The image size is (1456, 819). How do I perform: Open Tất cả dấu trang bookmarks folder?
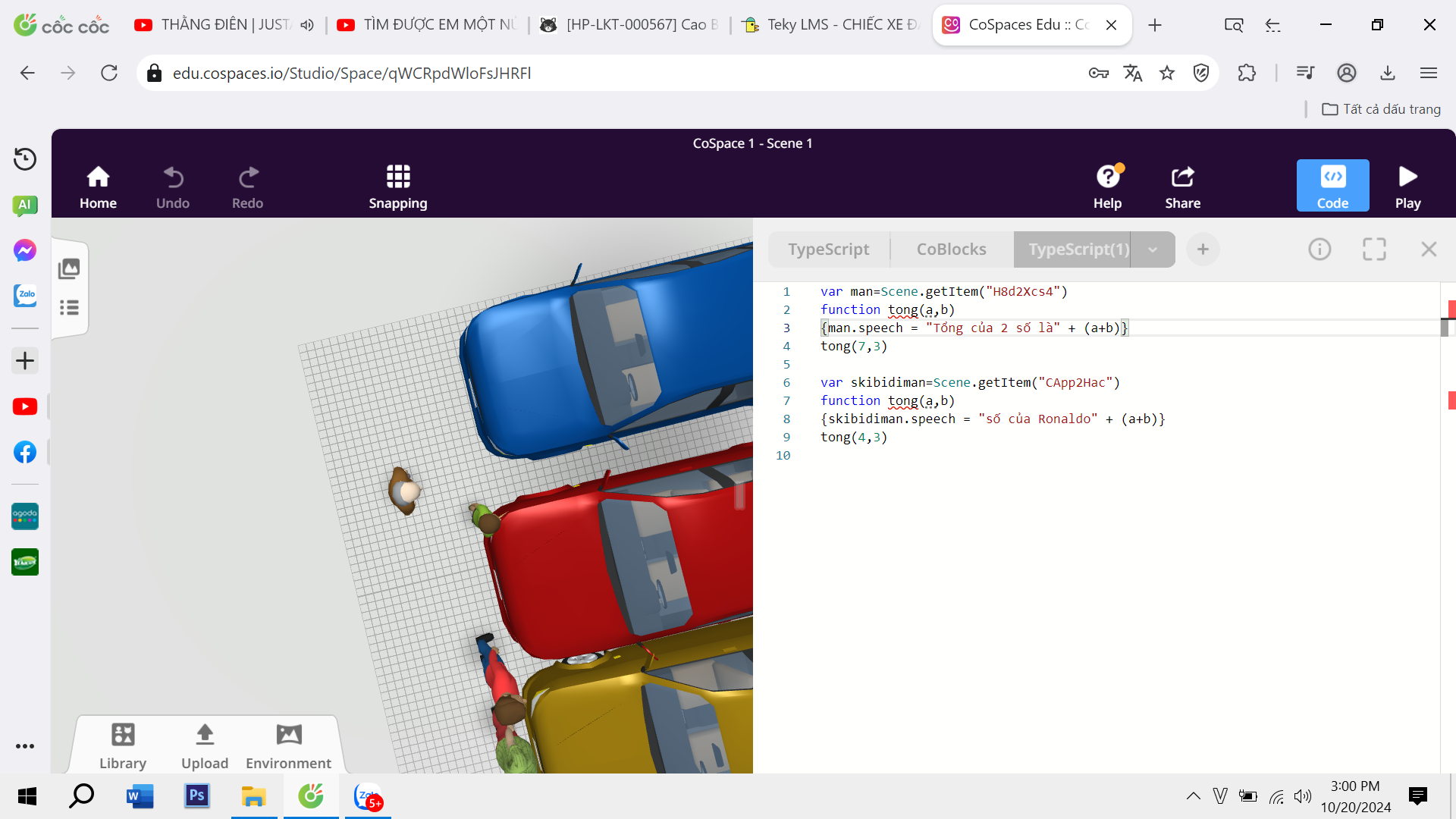coord(1381,109)
